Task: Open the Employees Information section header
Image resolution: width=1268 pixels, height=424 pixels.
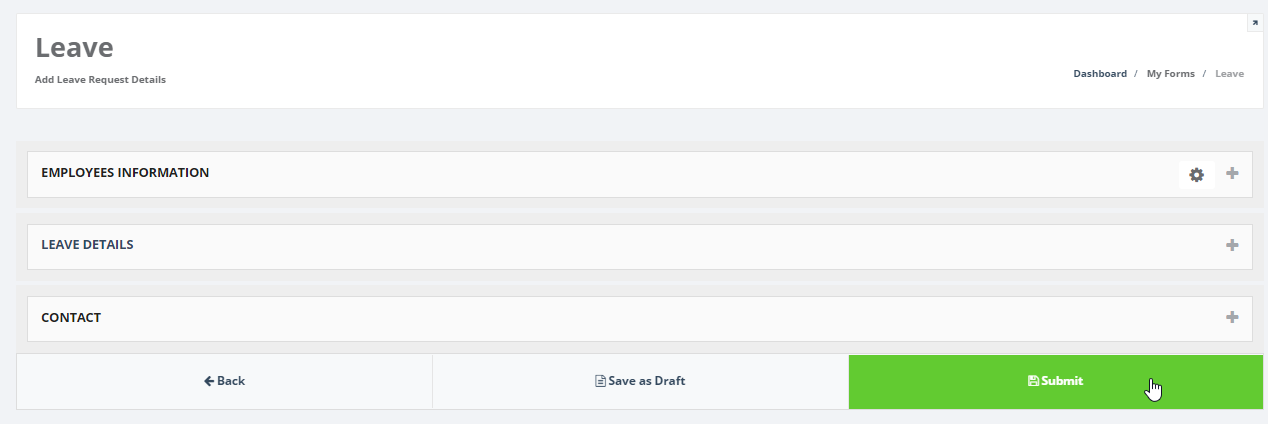Action: (125, 173)
